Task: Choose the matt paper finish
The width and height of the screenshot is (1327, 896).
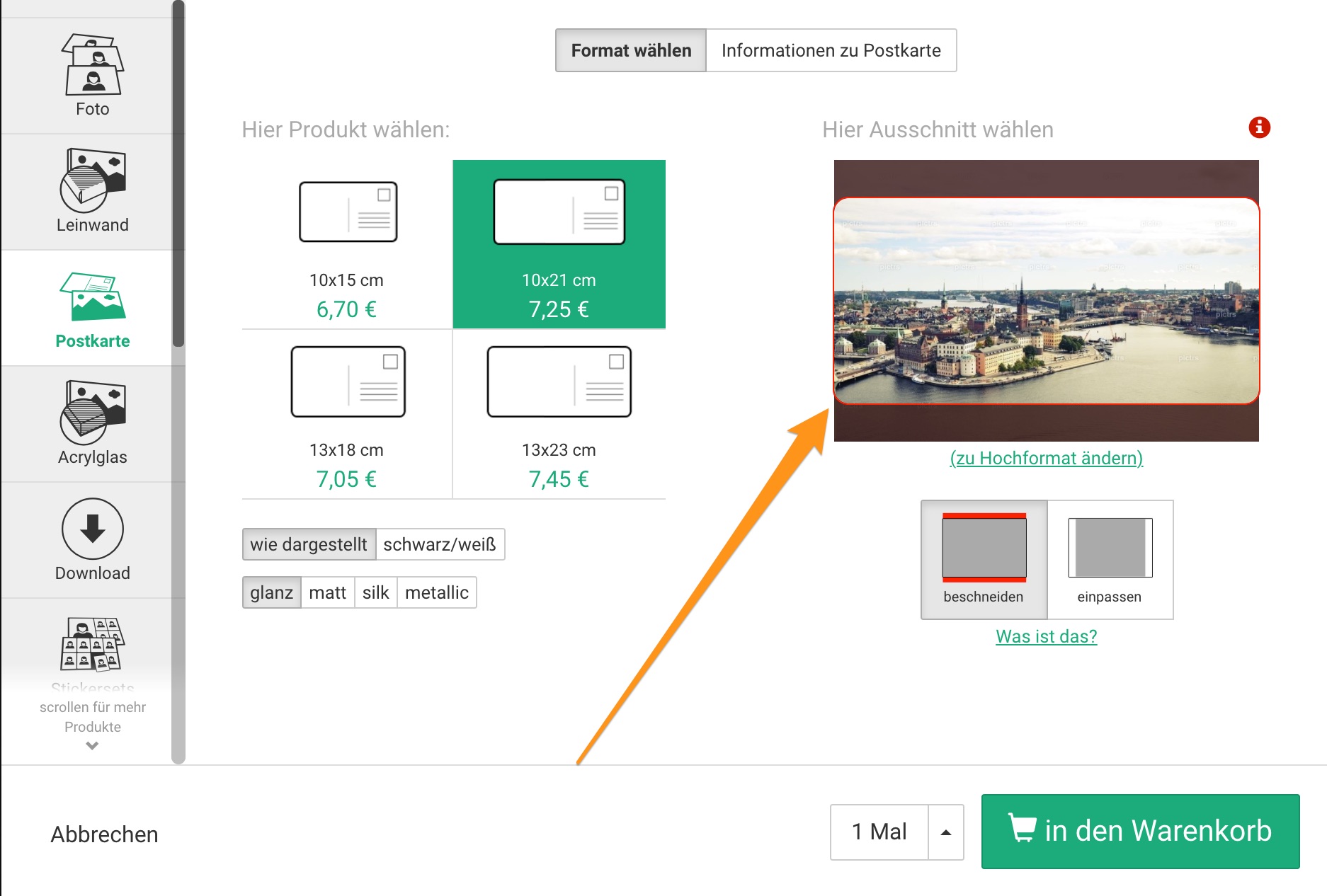Action: point(327,592)
